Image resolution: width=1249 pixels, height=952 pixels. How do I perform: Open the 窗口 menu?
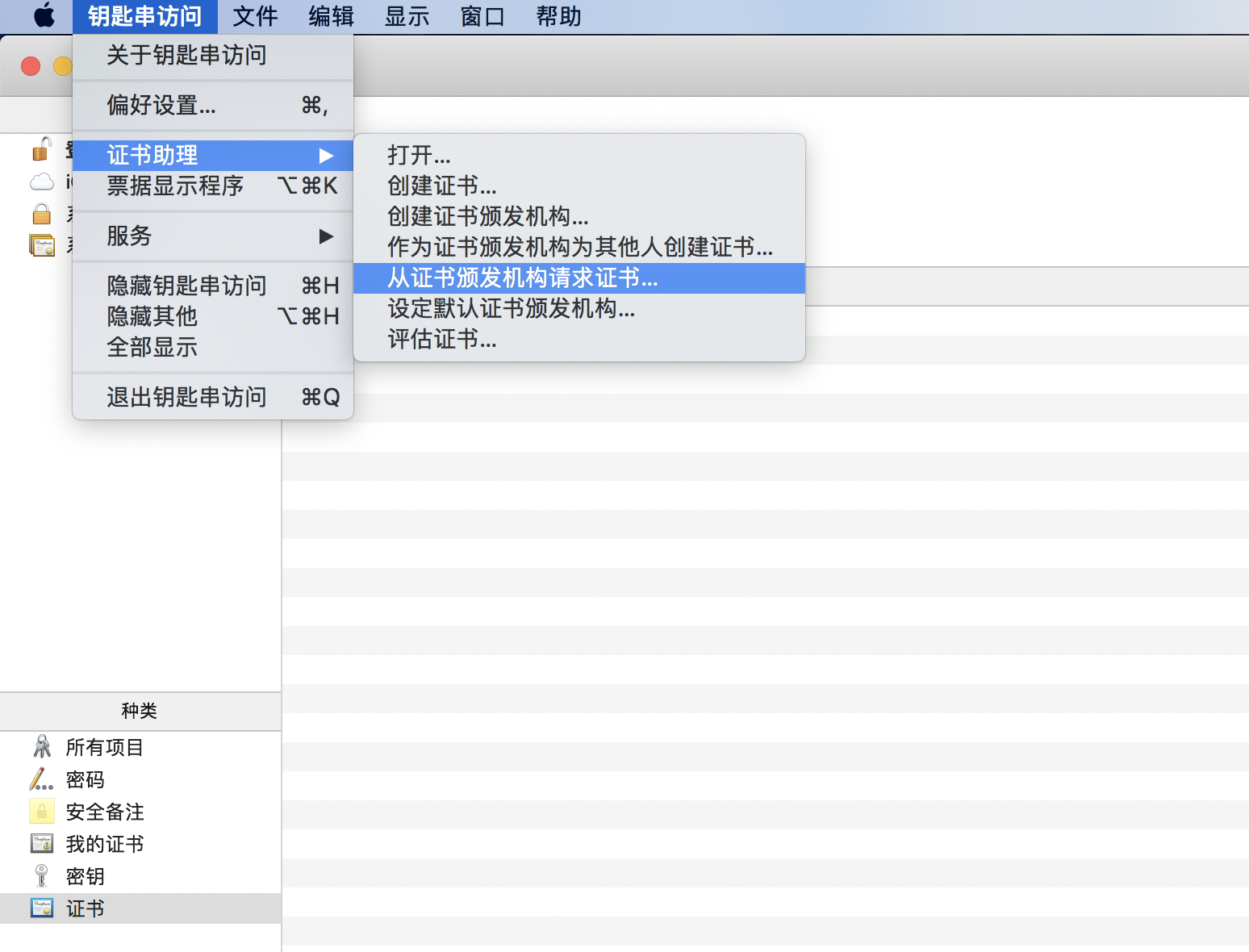coord(482,16)
